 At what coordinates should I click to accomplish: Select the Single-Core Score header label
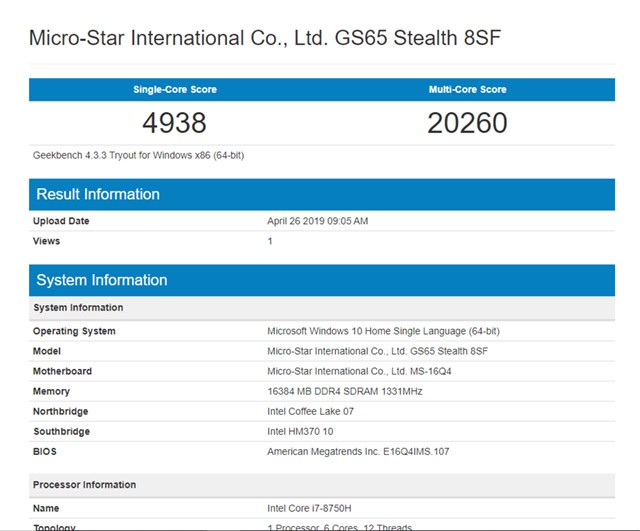coord(175,89)
